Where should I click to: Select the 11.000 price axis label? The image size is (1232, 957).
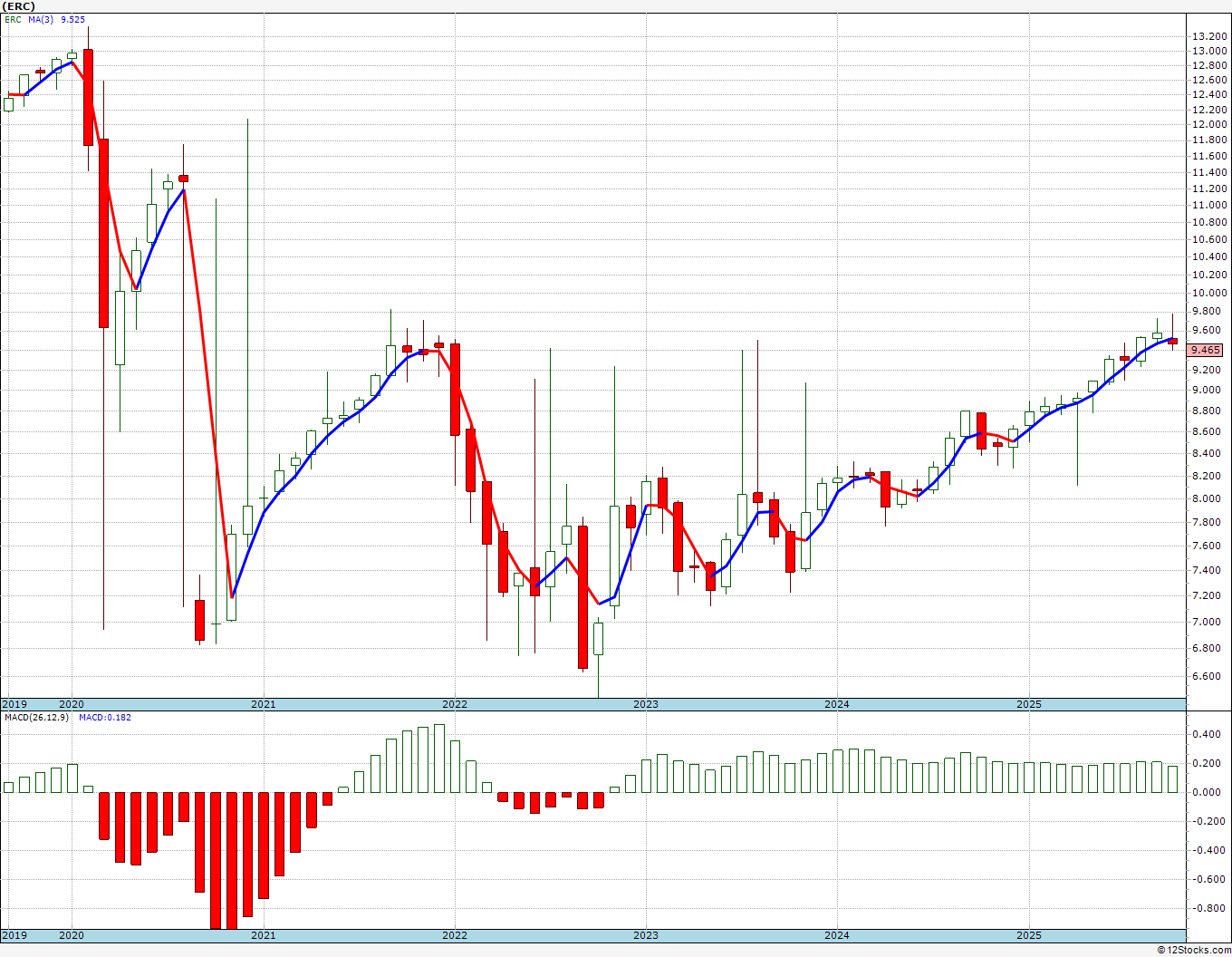pyautogui.click(x=1210, y=205)
